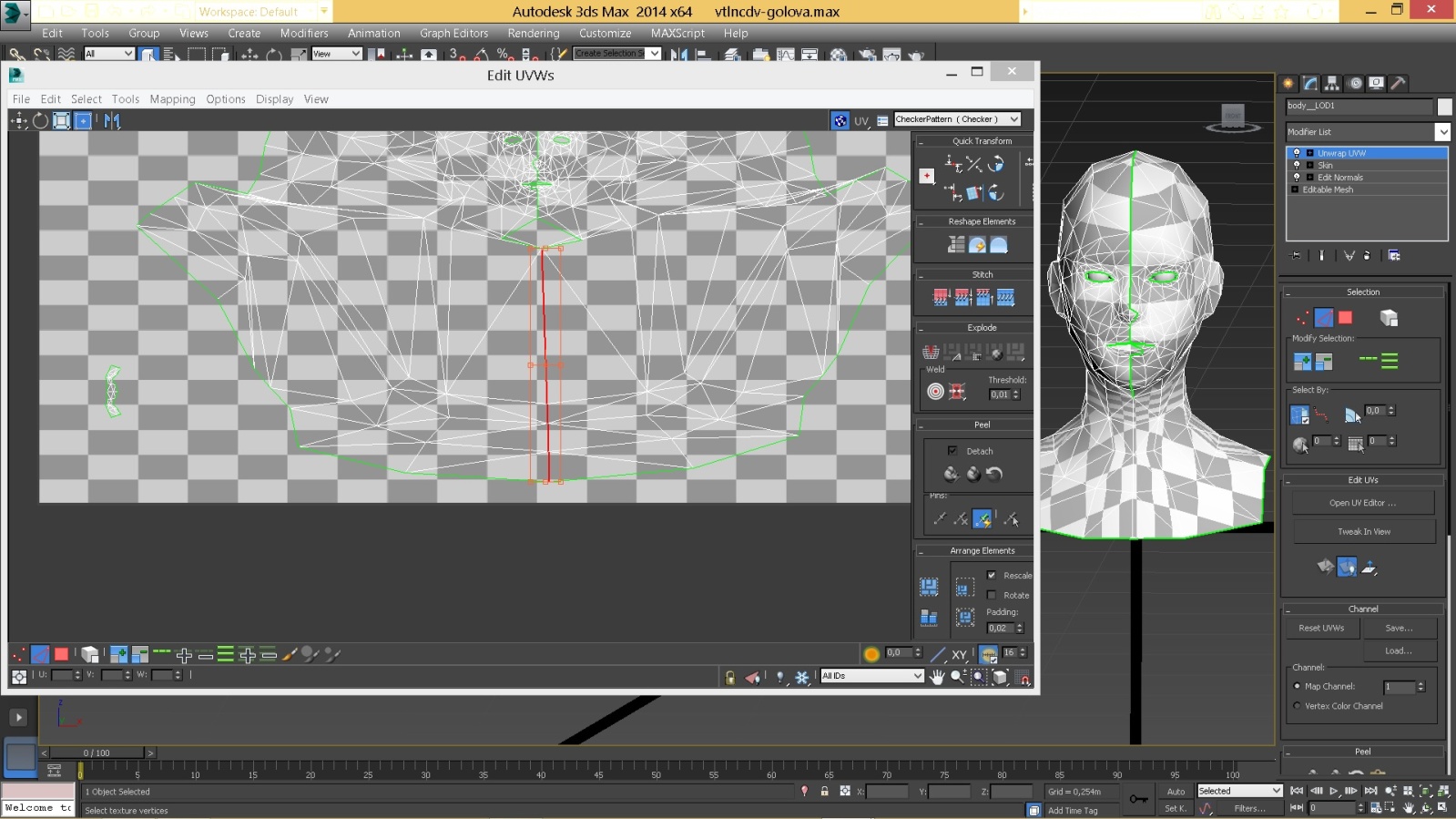Click the Mirror tool in Edit UVWs toolbar
The image size is (1456, 819).
click(112, 120)
